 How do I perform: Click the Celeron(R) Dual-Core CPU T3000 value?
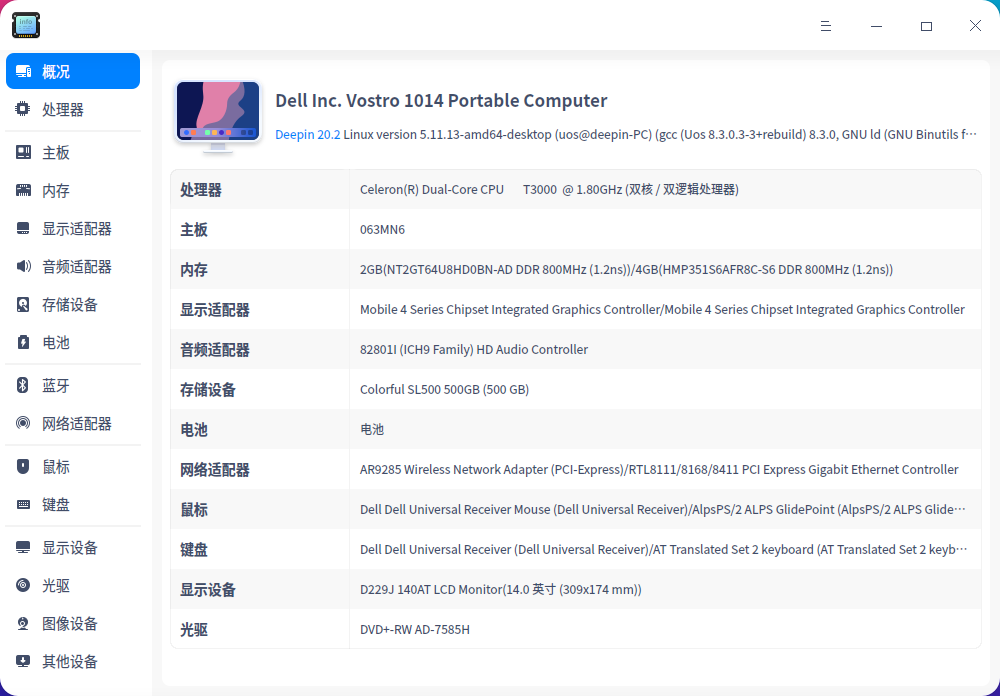click(549, 189)
